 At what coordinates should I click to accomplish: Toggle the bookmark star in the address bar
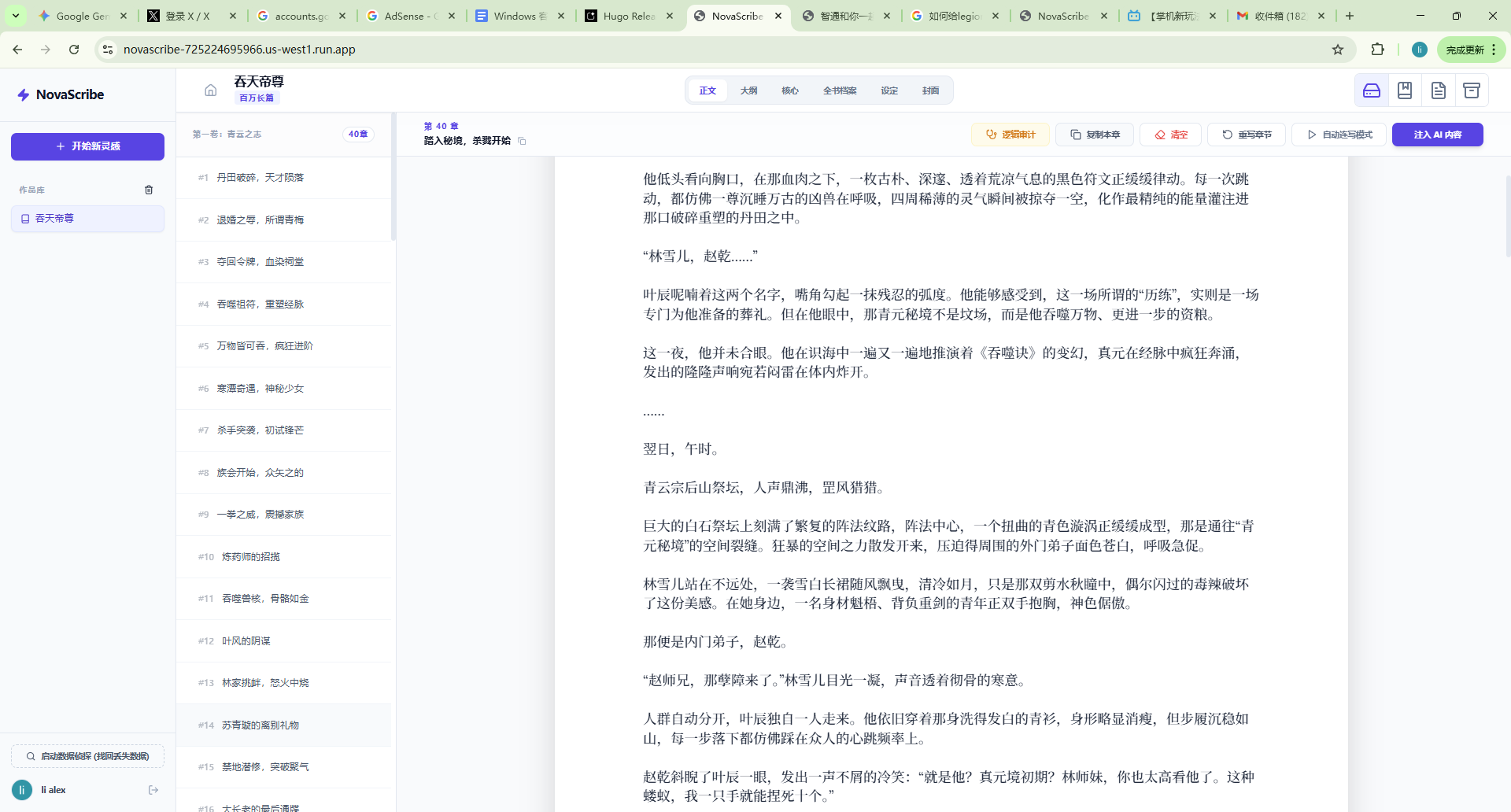coord(1338,49)
